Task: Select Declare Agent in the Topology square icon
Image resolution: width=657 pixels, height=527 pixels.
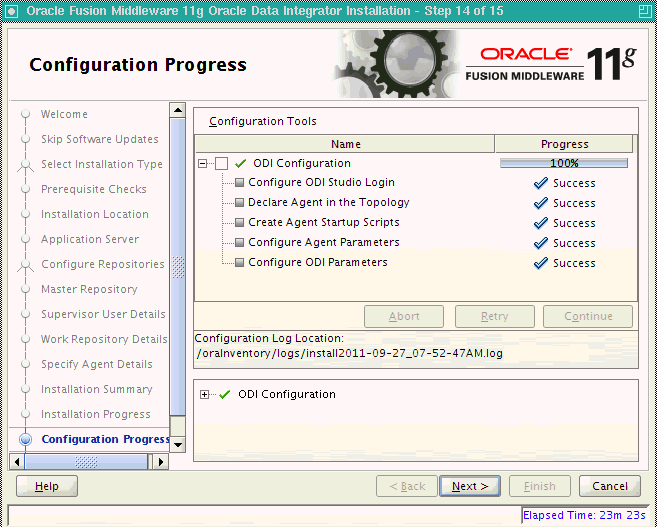Action: click(239, 202)
